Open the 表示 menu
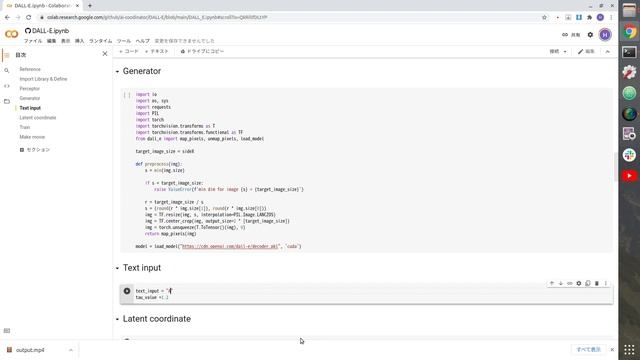 point(65,41)
